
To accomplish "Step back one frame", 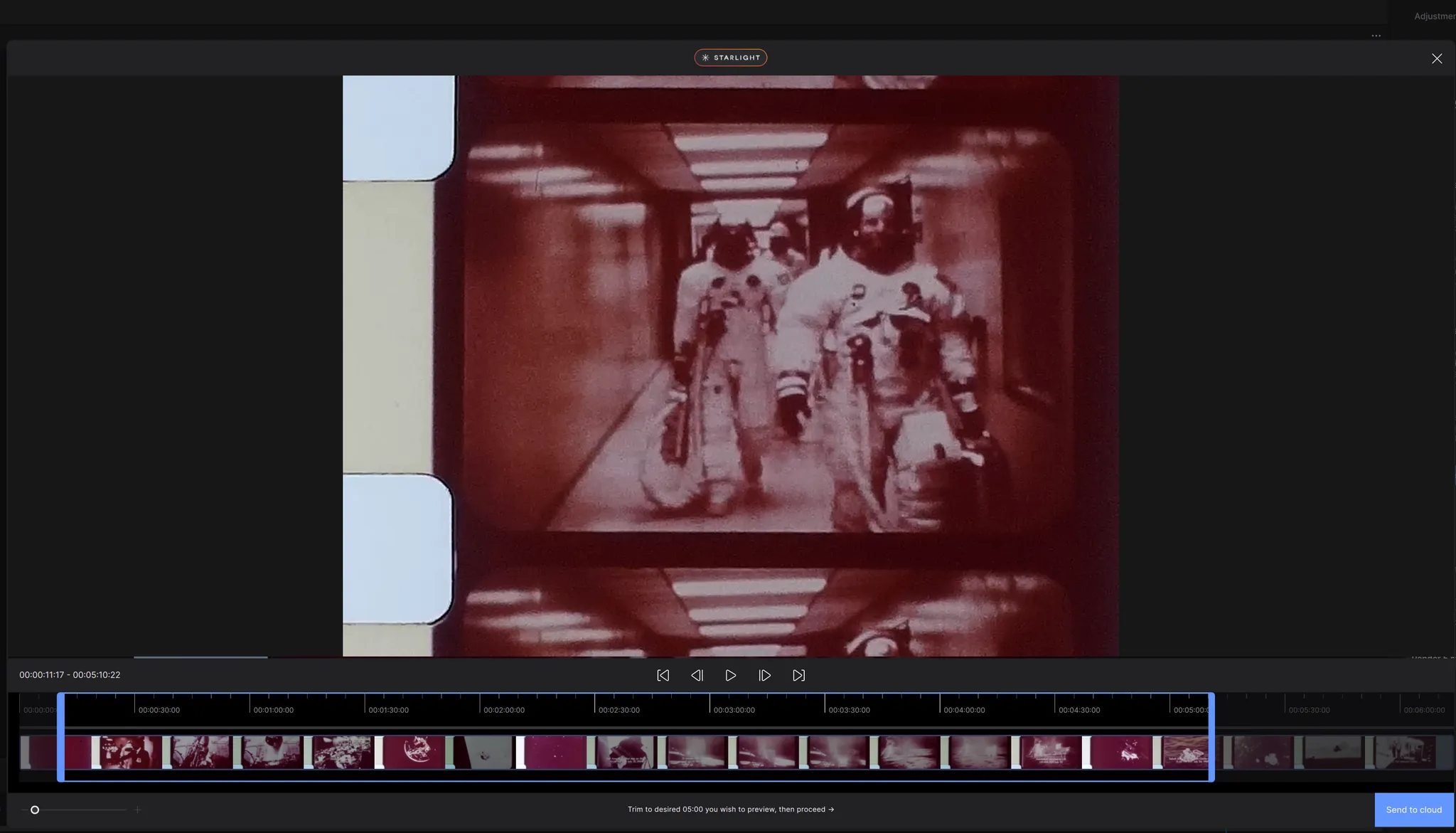I will click(x=697, y=675).
